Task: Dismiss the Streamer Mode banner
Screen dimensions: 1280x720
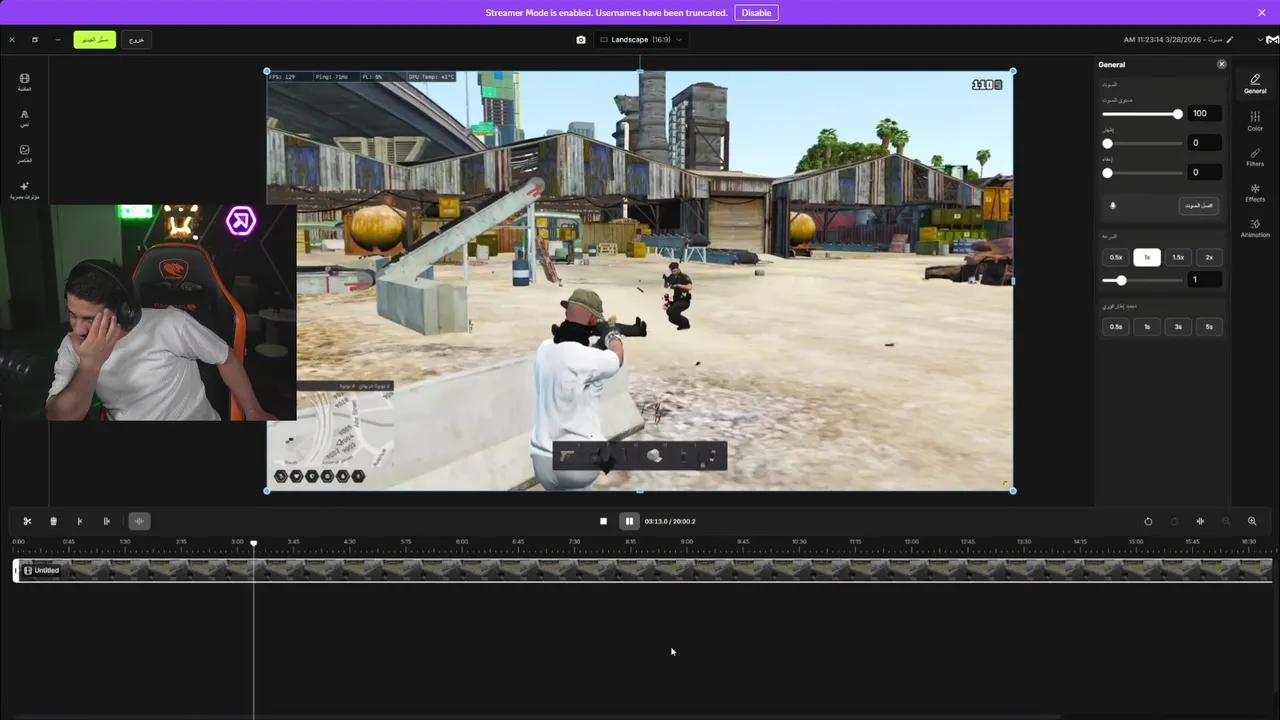Action: point(1262,13)
